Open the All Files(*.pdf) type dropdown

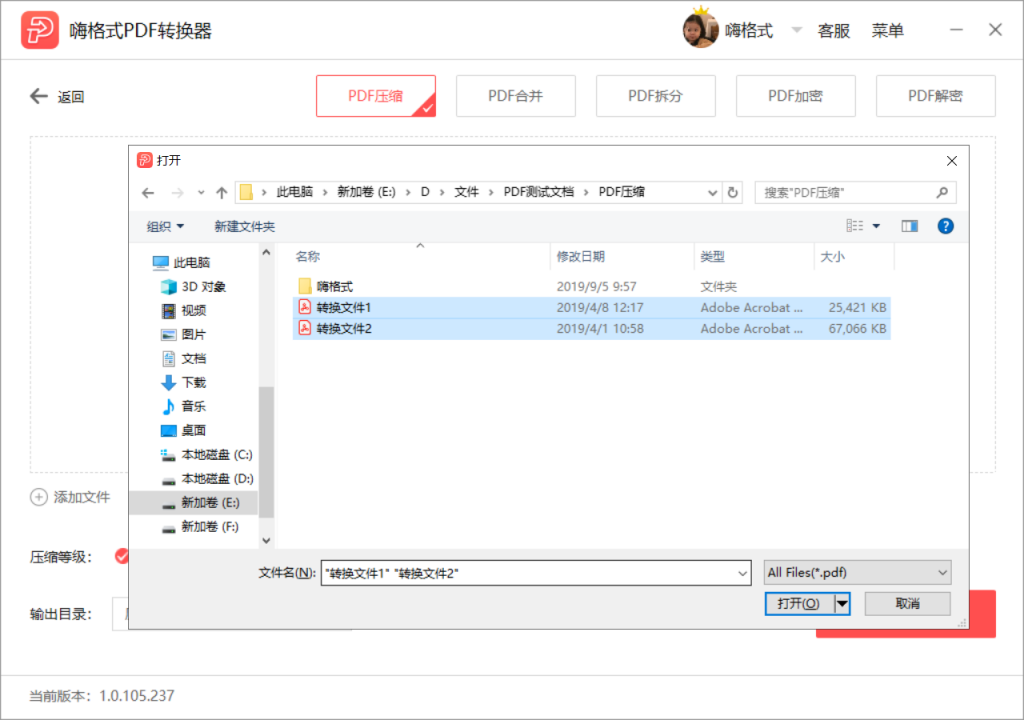point(857,572)
